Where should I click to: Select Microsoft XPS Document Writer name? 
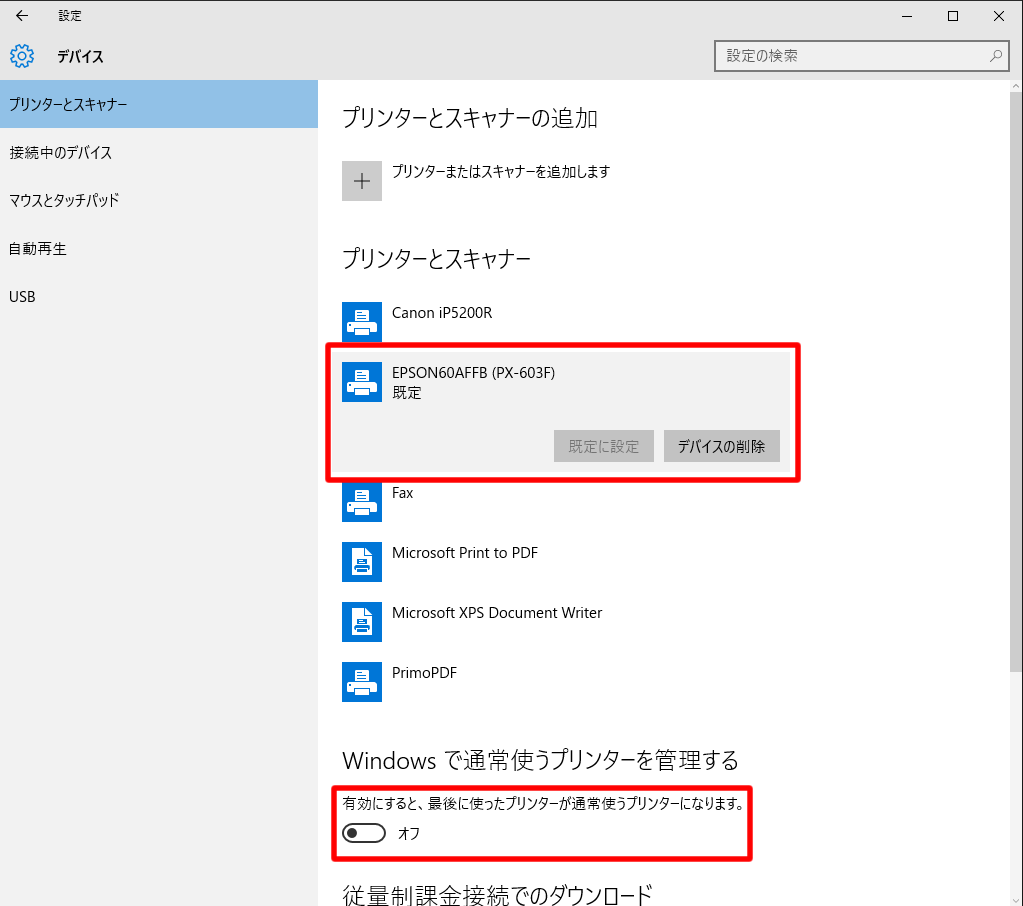496,613
